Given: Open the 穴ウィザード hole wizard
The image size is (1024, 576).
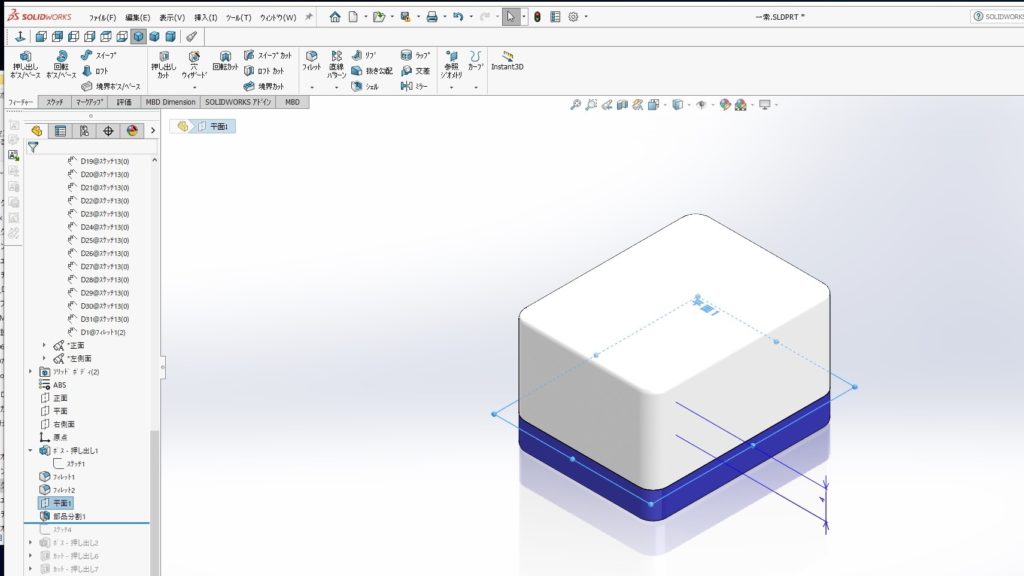Looking at the screenshot, I should (x=194, y=66).
